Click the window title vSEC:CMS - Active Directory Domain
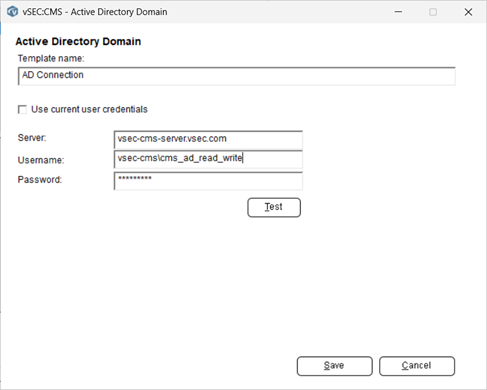Screen dimensions: 487x390 (x=95, y=12)
